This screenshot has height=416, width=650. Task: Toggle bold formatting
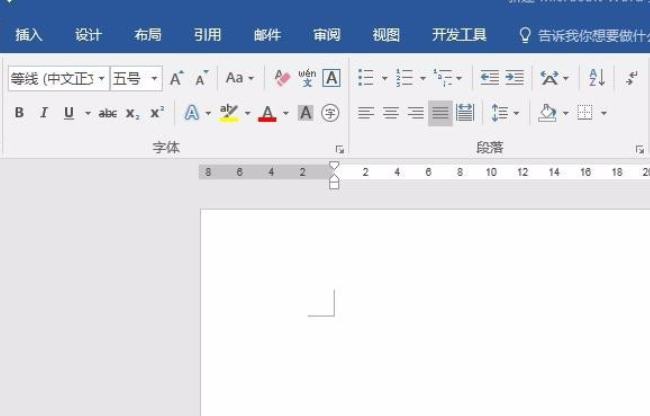19,113
